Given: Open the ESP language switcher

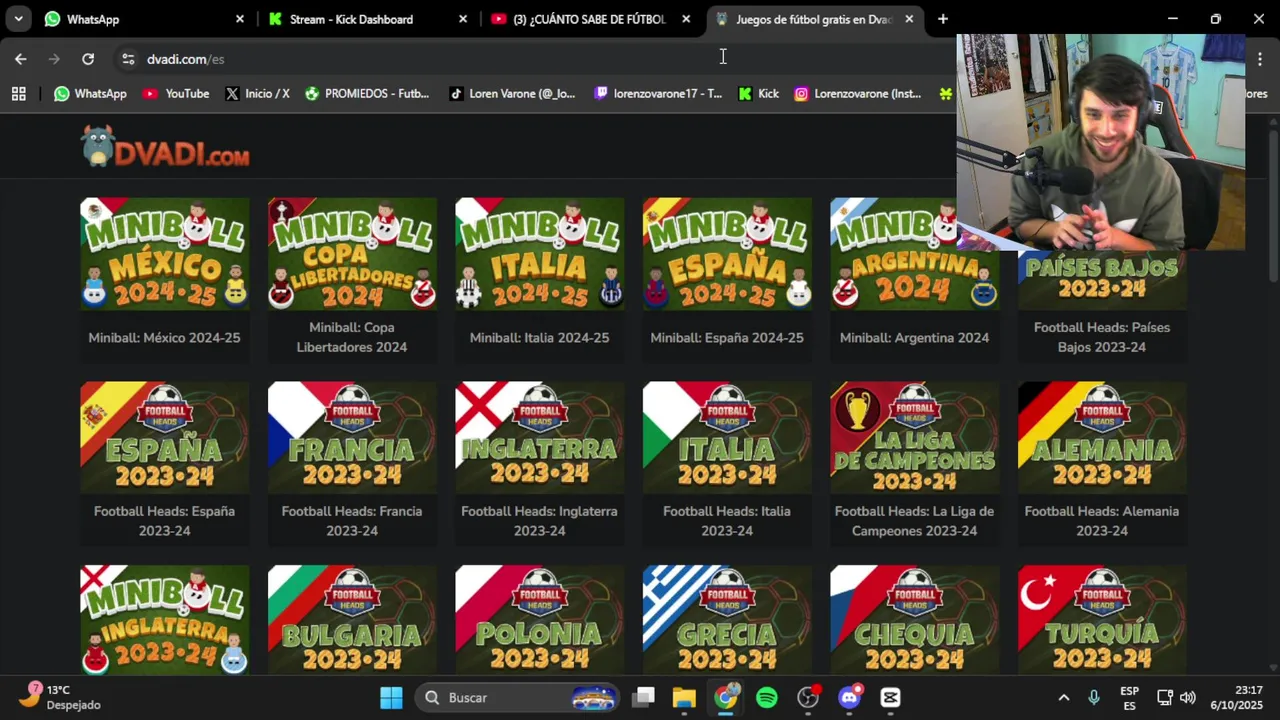Looking at the screenshot, I should pos(1129,697).
